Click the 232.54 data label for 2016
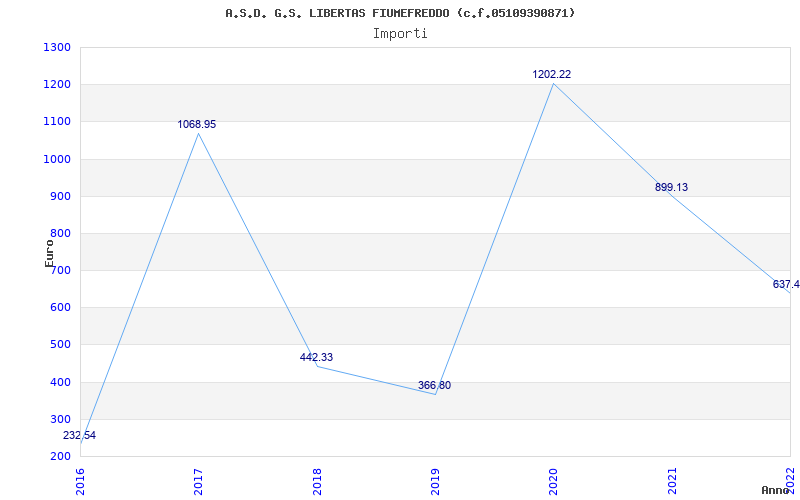 tap(79, 436)
